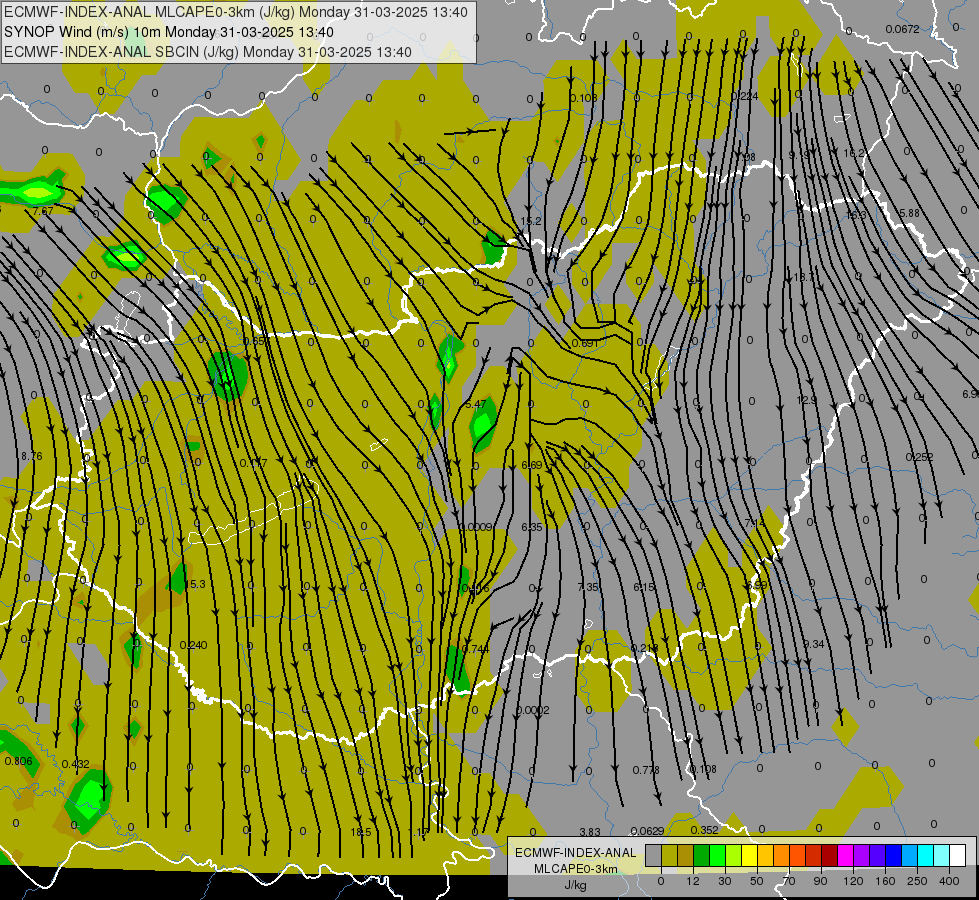
Task: Click the map value 0.432
Action: [x=76, y=764]
